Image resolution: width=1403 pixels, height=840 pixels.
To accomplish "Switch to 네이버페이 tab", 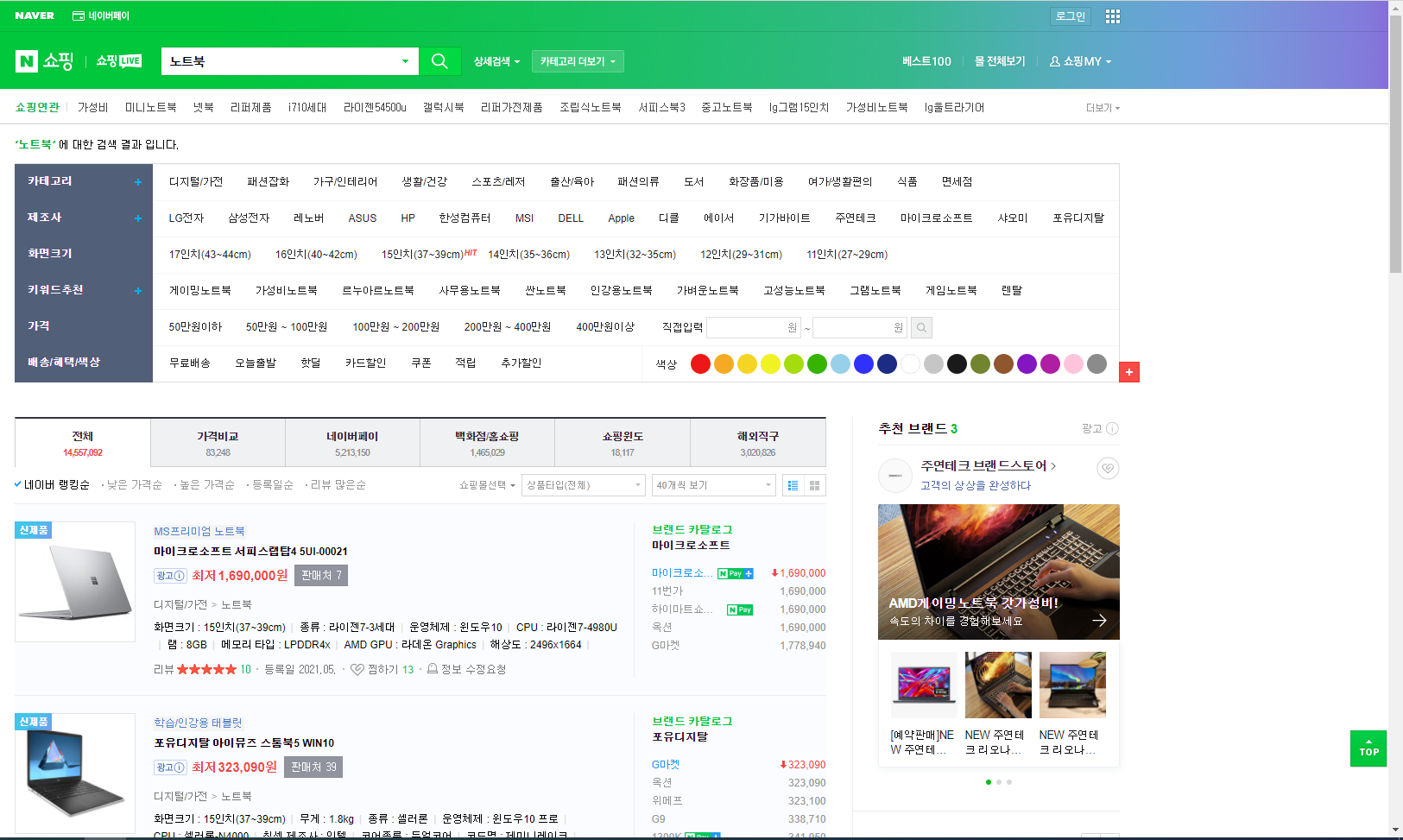I will click(352, 443).
